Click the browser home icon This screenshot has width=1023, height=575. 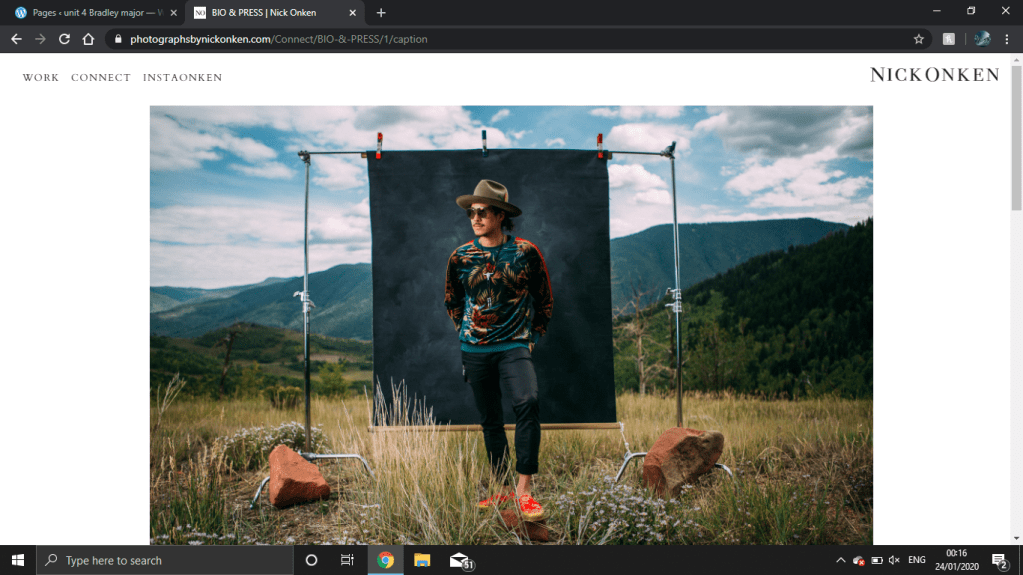(88, 39)
